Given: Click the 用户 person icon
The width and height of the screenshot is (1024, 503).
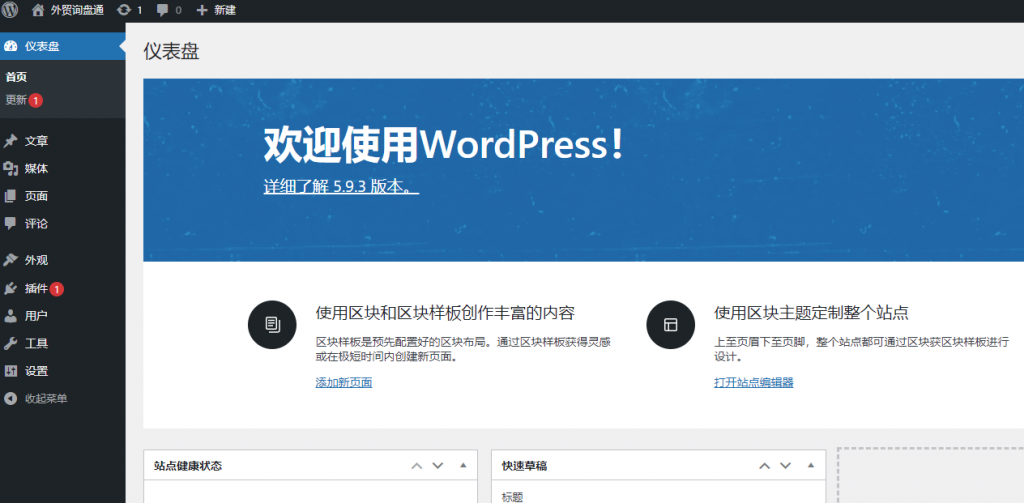Looking at the screenshot, I should click(10, 316).
